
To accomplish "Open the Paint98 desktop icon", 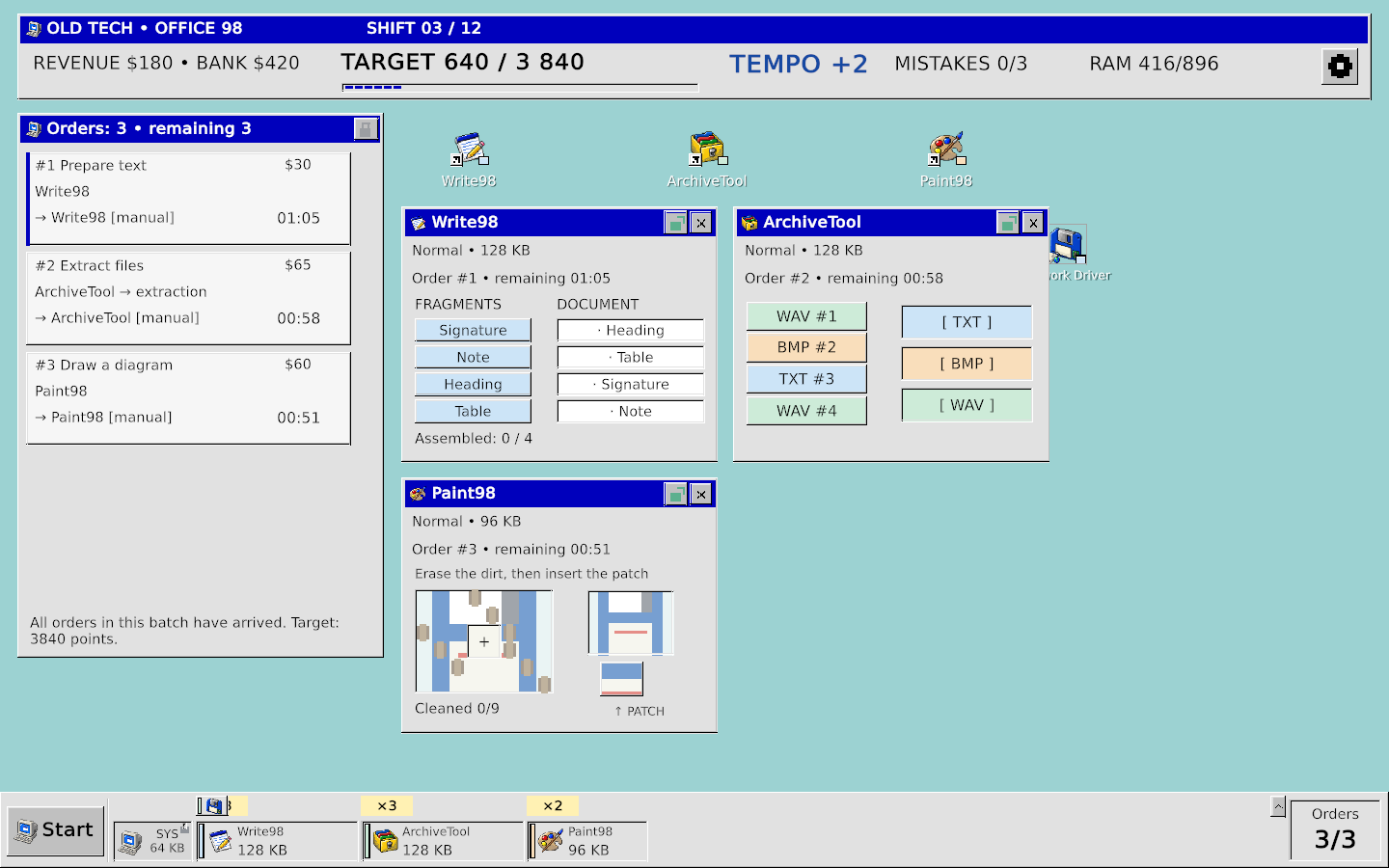I will pos(946,160).
